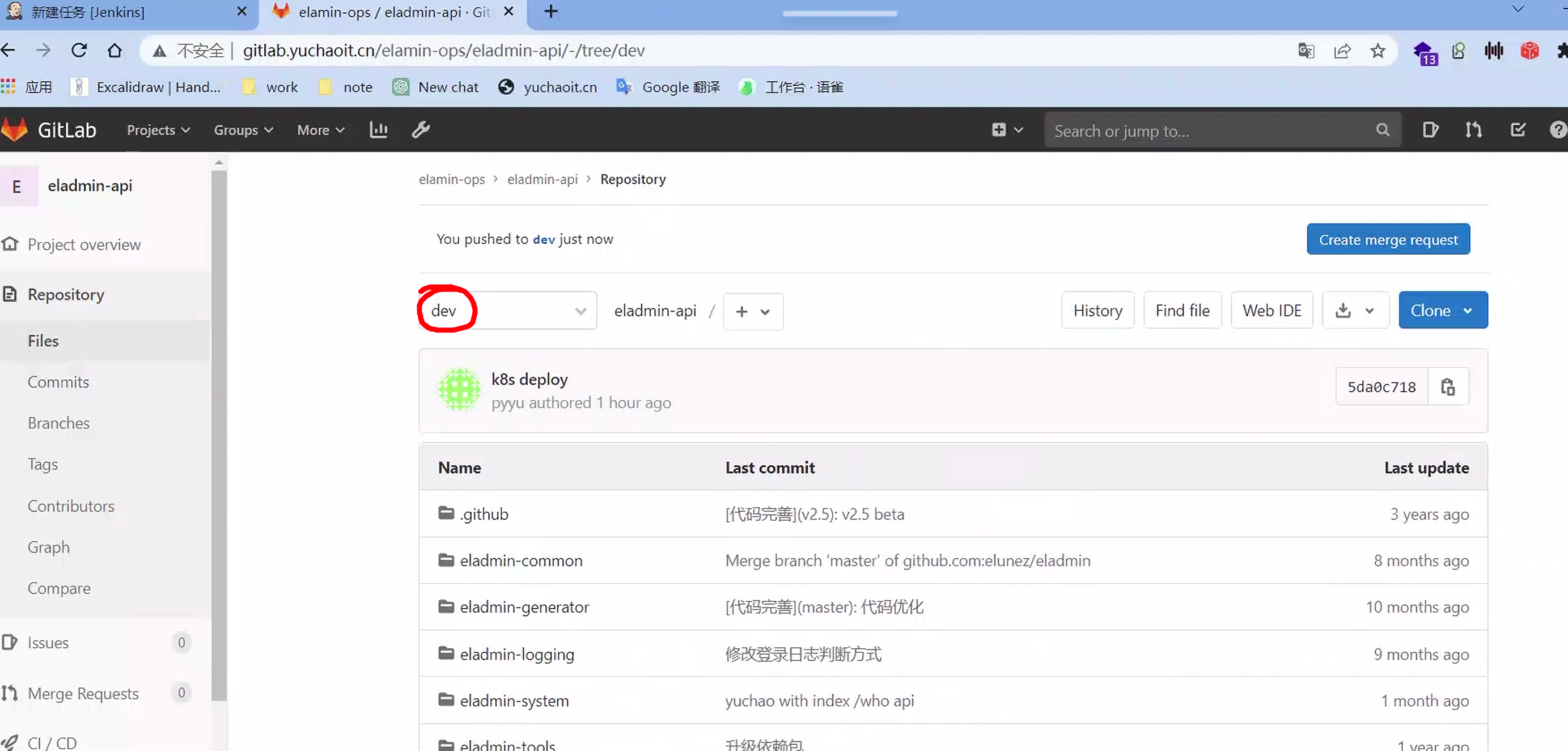The height and width of the screenshot is (751, 1568).
Task: Switch to the Jenkins browser tab
Action: pyautogui.click(x=122, y=12)
